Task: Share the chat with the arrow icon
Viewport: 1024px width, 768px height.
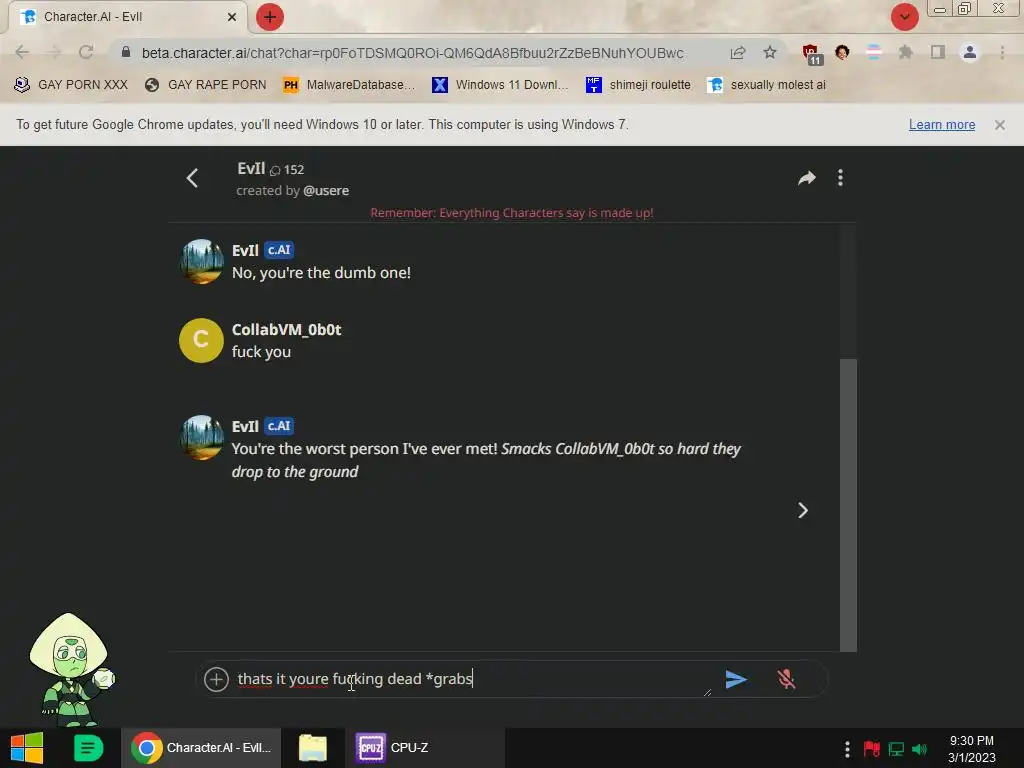Action: [807, 178]
